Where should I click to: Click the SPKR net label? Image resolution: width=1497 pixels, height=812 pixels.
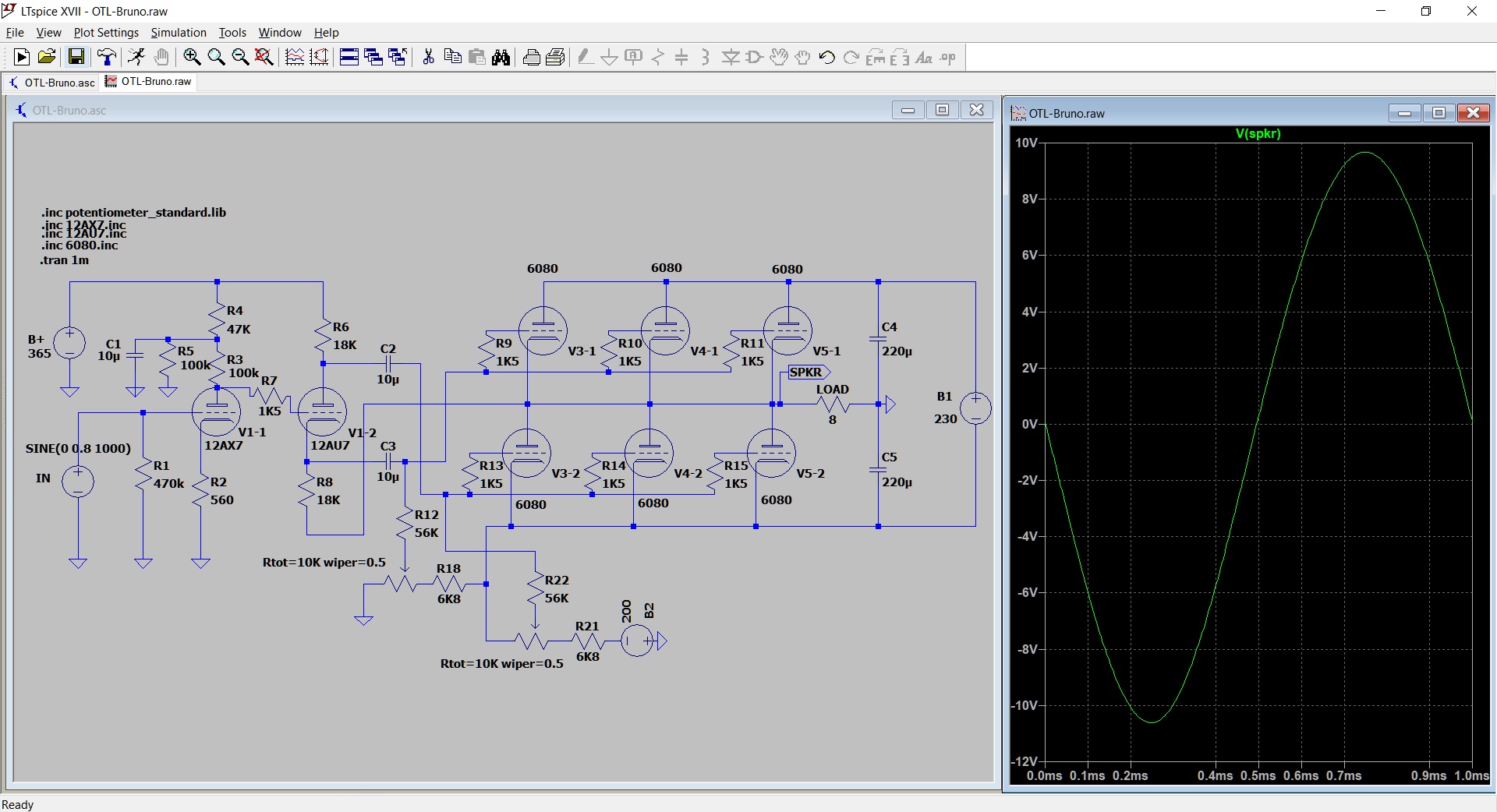click(x=809, y=372)
